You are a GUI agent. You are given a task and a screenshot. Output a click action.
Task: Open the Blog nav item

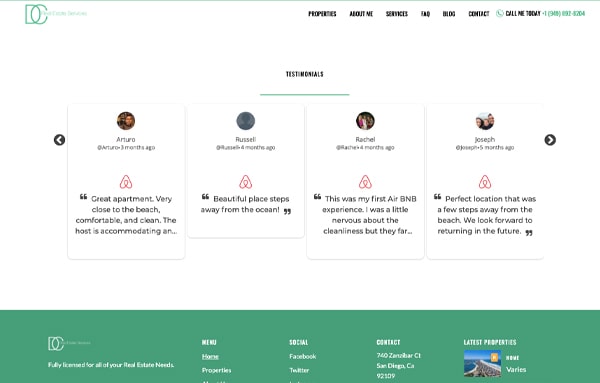point(449,14)
